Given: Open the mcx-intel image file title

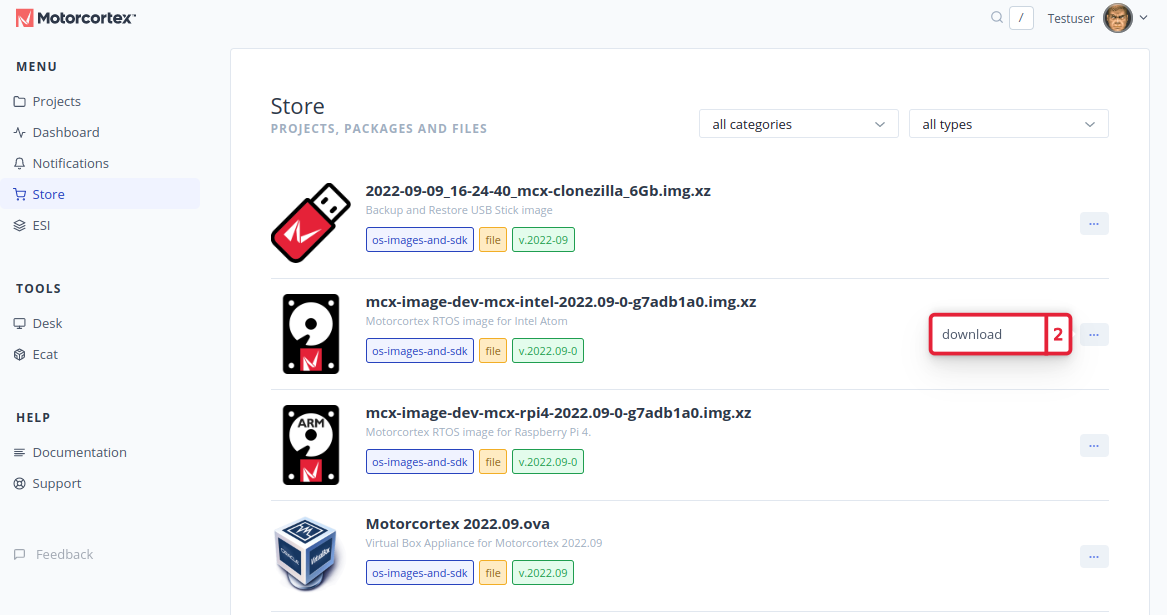Looking at the screenshot, I should pyautogui.click(x=560, y=302).
